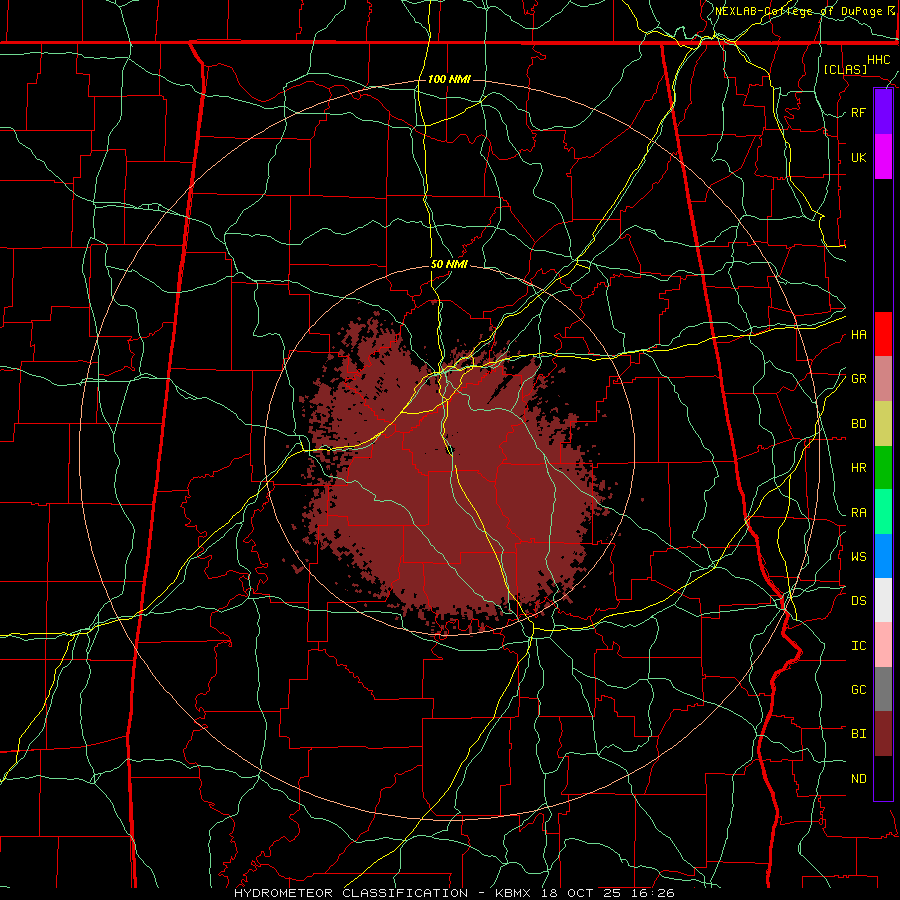Click the RA light green legend swatch
900x900 pixels.
point(883,512)
